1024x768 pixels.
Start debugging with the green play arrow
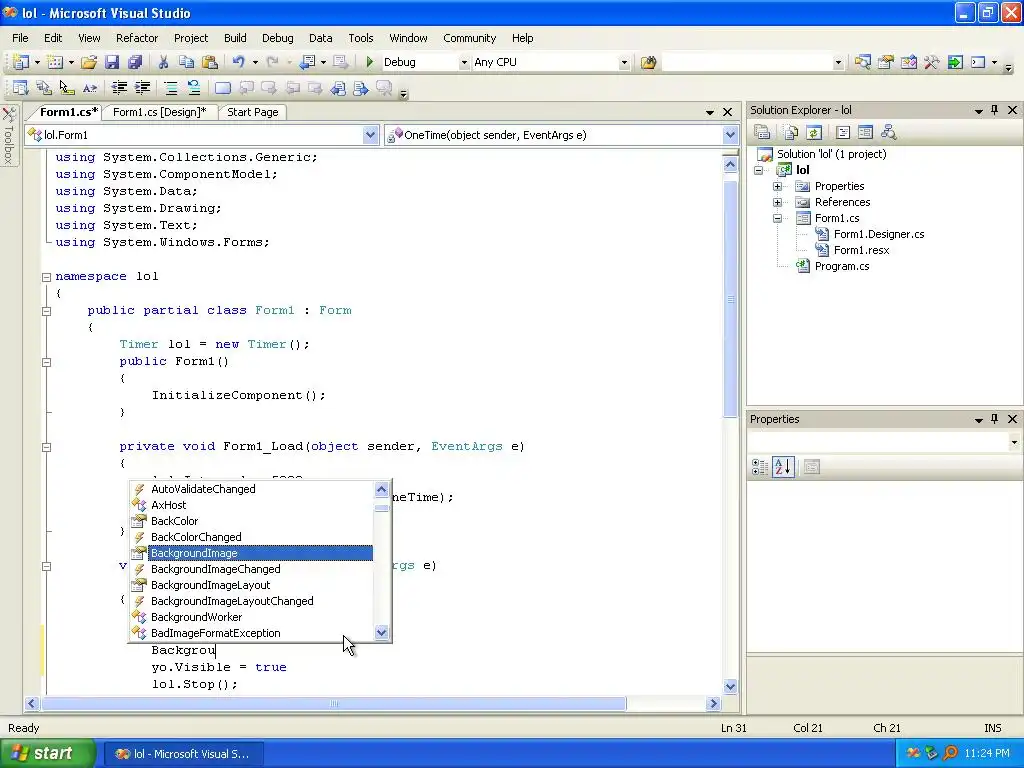point(370,62)
